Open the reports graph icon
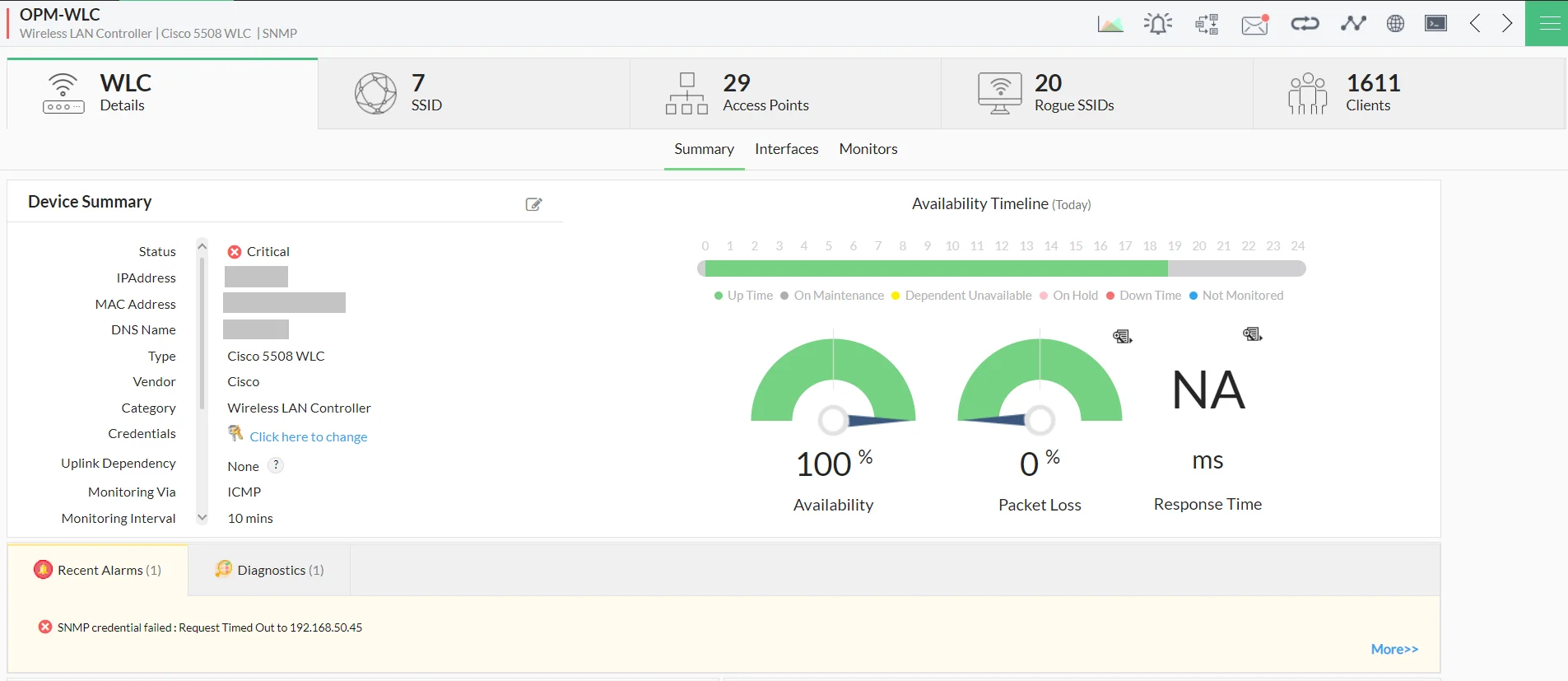The width and height of the screenshot is (1568, 681). (1110, 24)
